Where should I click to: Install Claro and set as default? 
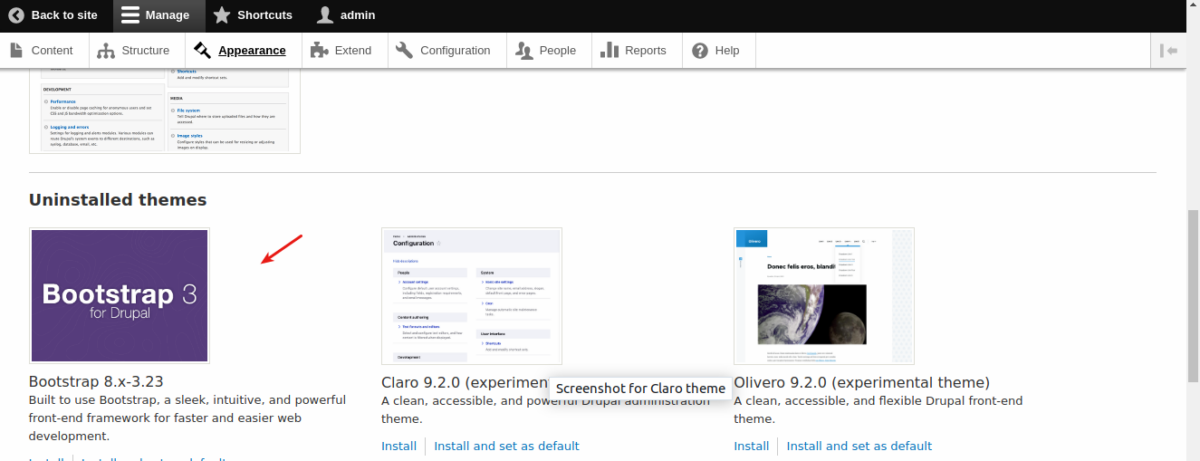coord(506,446)
